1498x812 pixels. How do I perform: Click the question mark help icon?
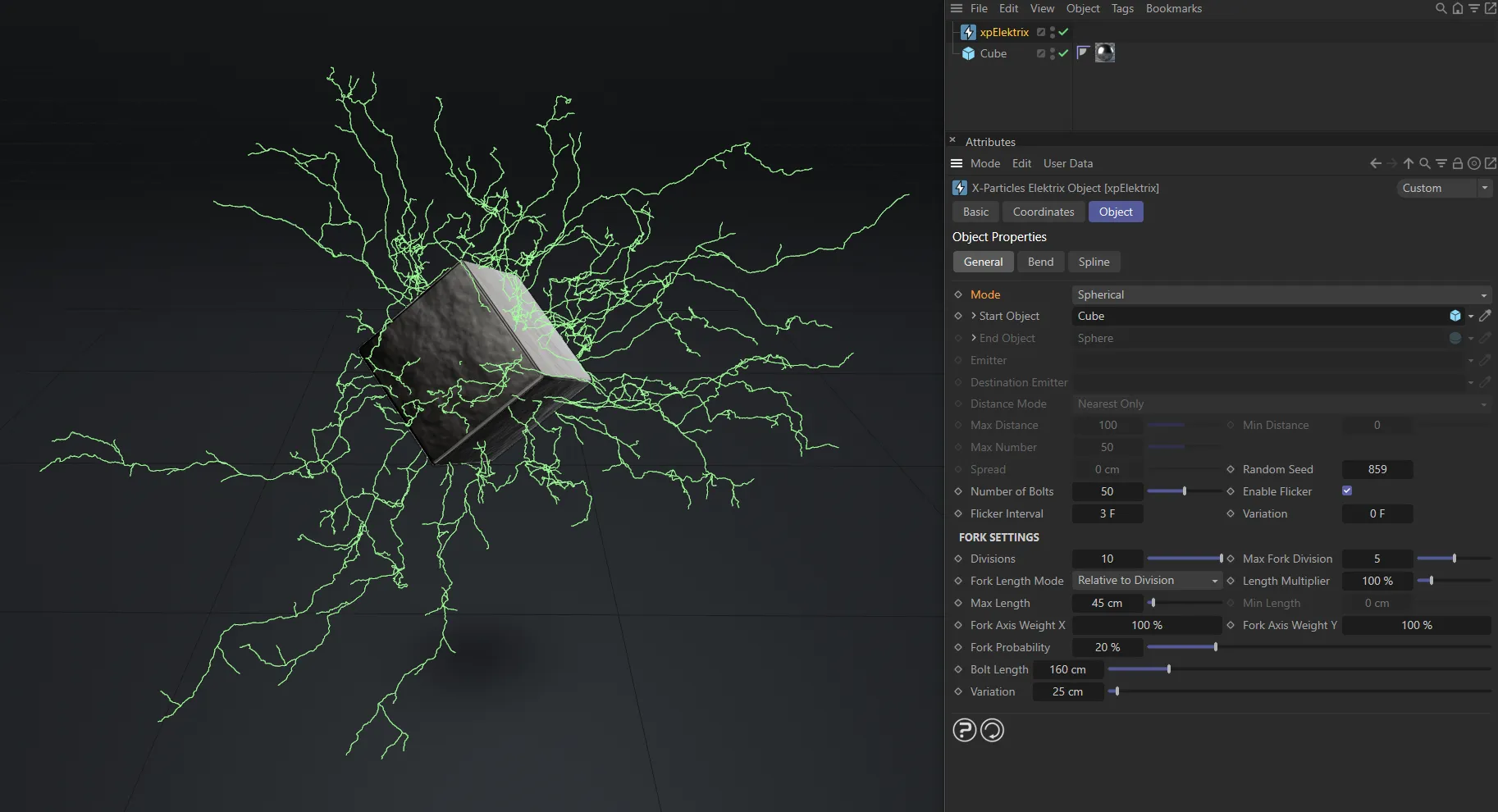[965, 730]
